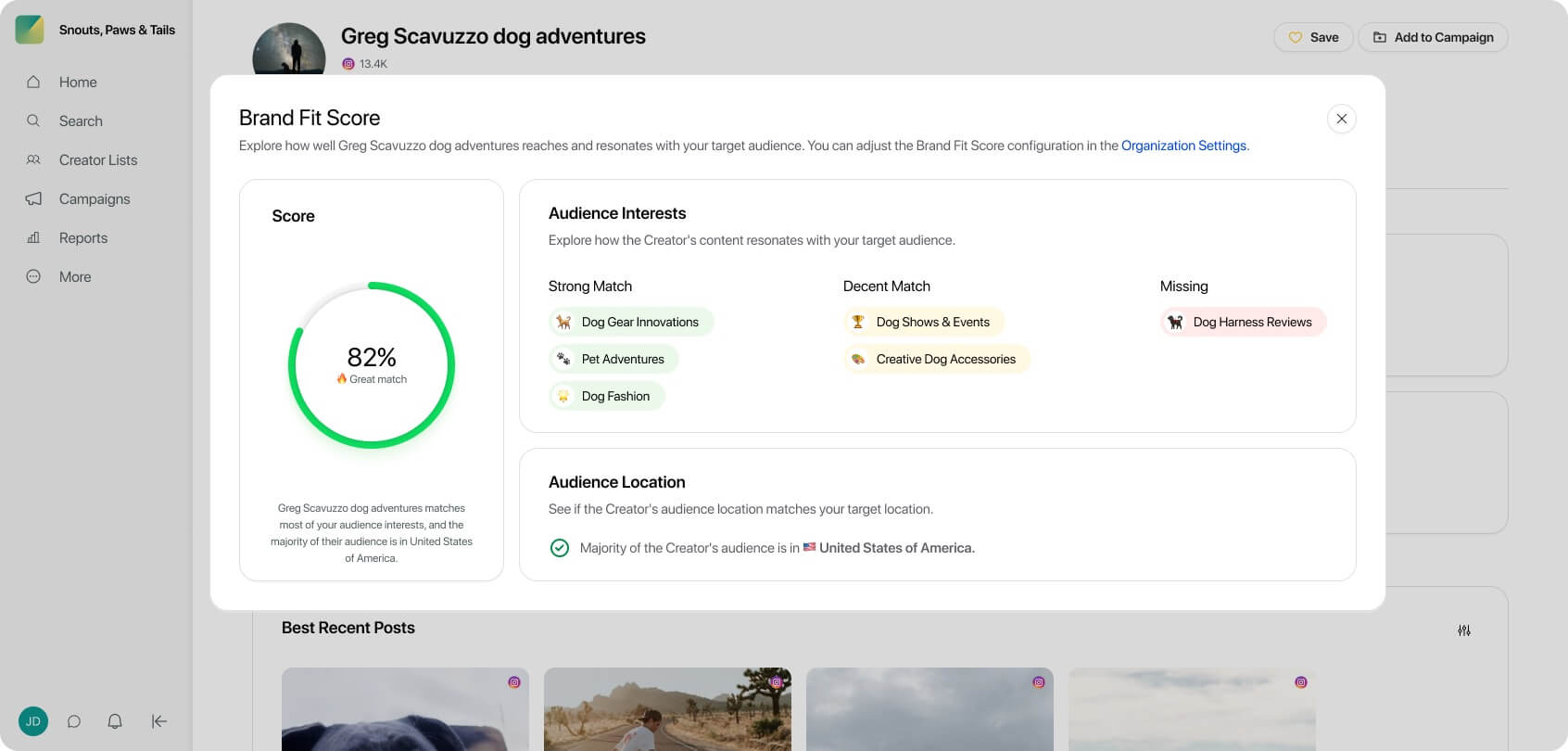The height and width of the screenshot is (751, 1568).
Task: Click Greg Scavuzzo profile picture
Action: tap(289, 49)
